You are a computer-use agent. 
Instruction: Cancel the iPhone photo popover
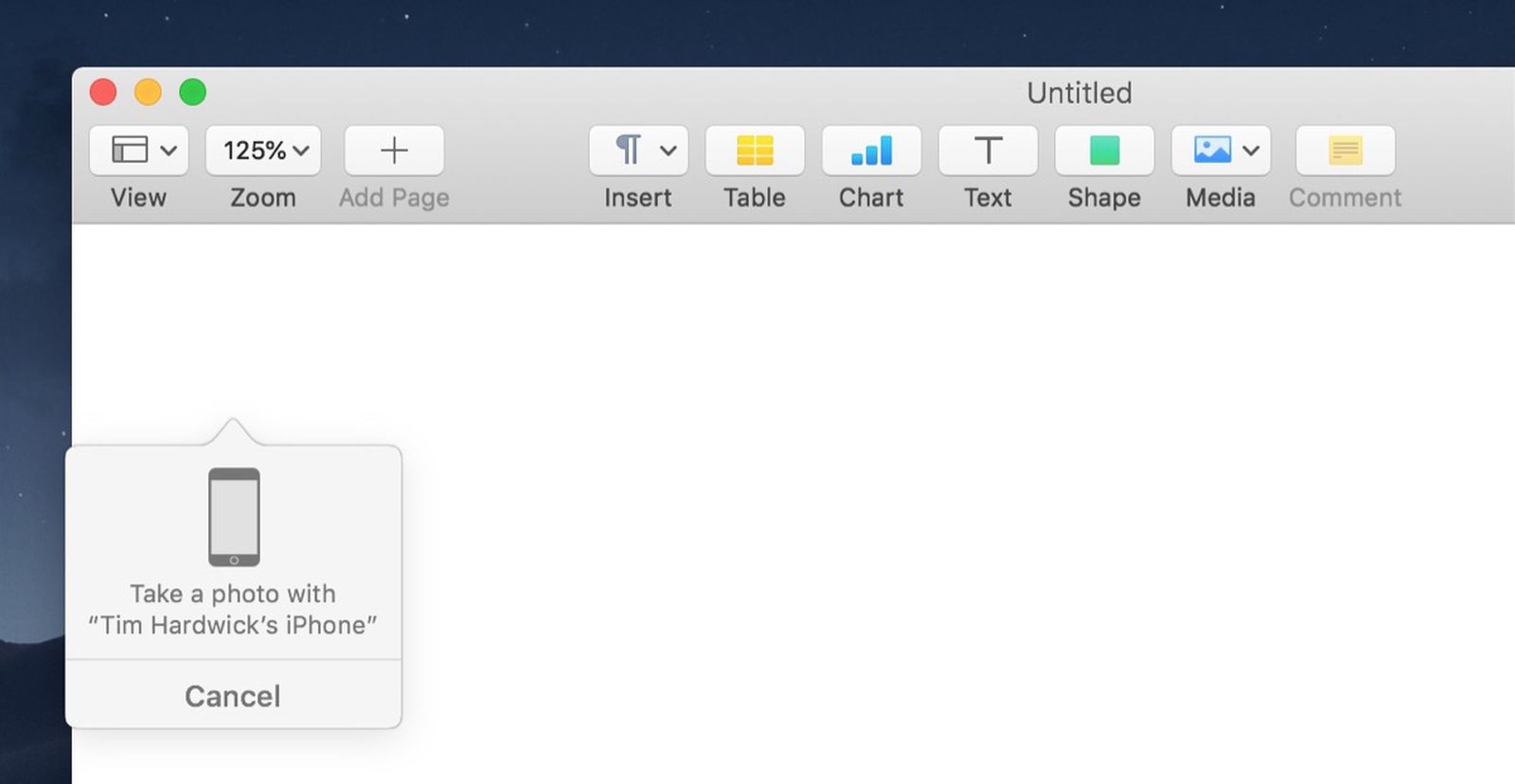click(233, 696)
